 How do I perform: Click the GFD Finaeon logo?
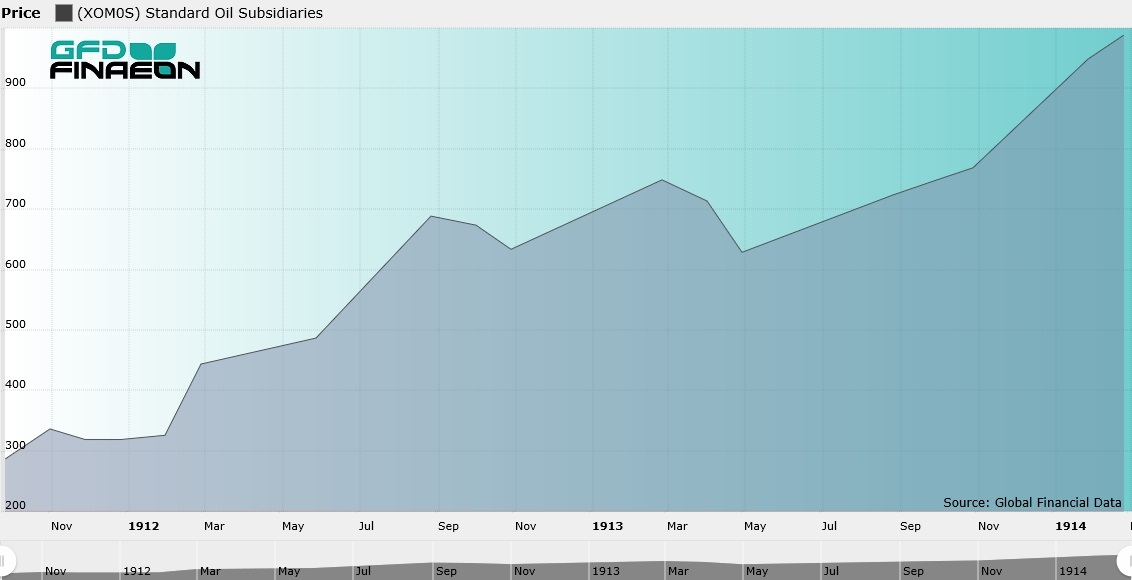click(124, 61)
